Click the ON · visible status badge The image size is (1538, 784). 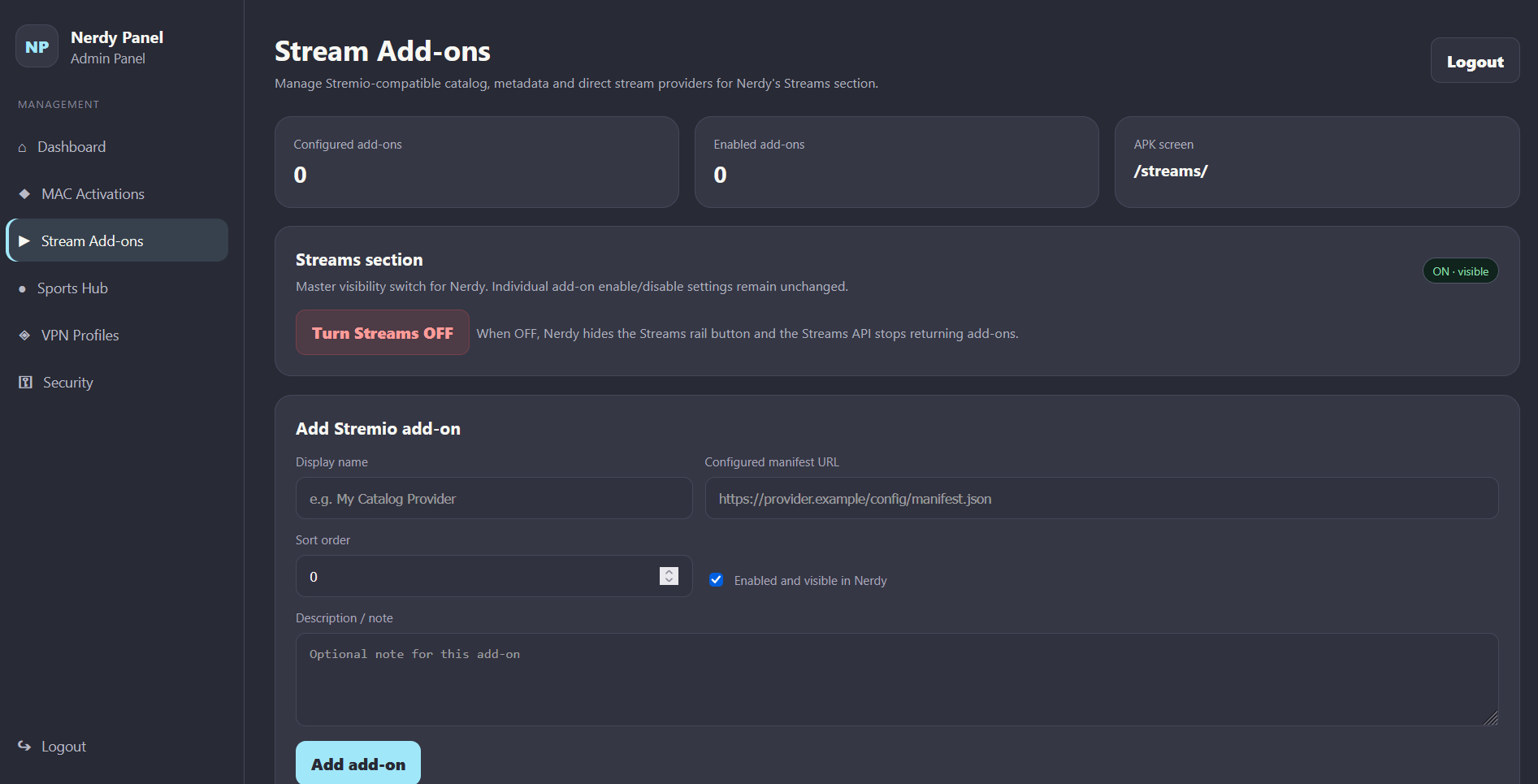(1460, 271)
